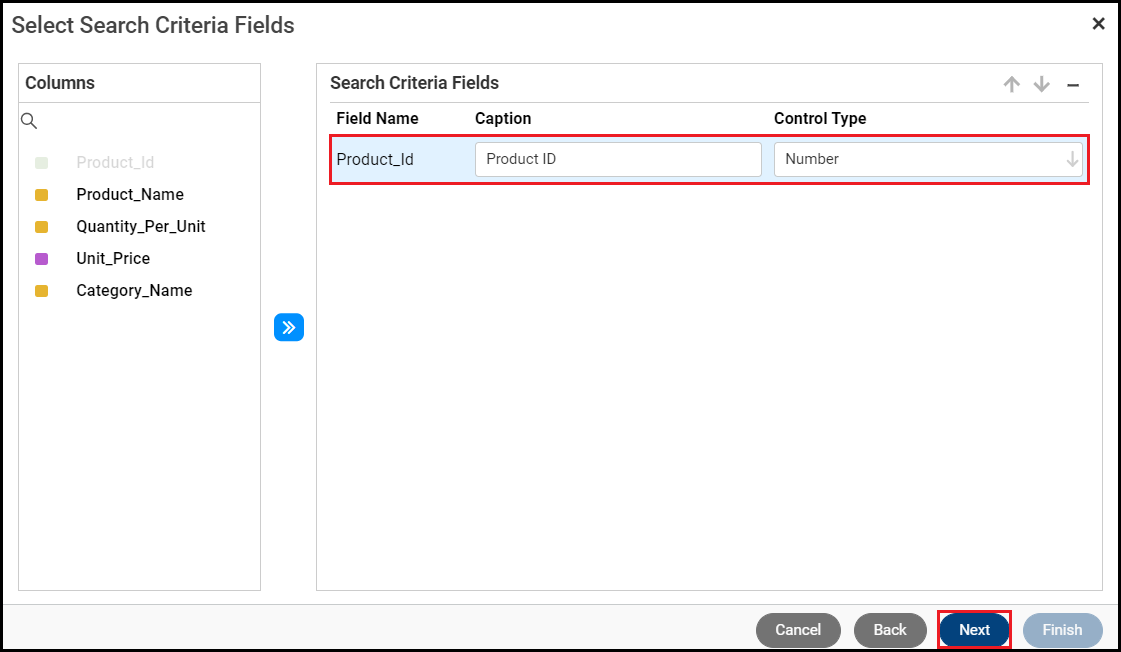
Task: Click the Category_Name yellow square icon
Action: point(41,291)
